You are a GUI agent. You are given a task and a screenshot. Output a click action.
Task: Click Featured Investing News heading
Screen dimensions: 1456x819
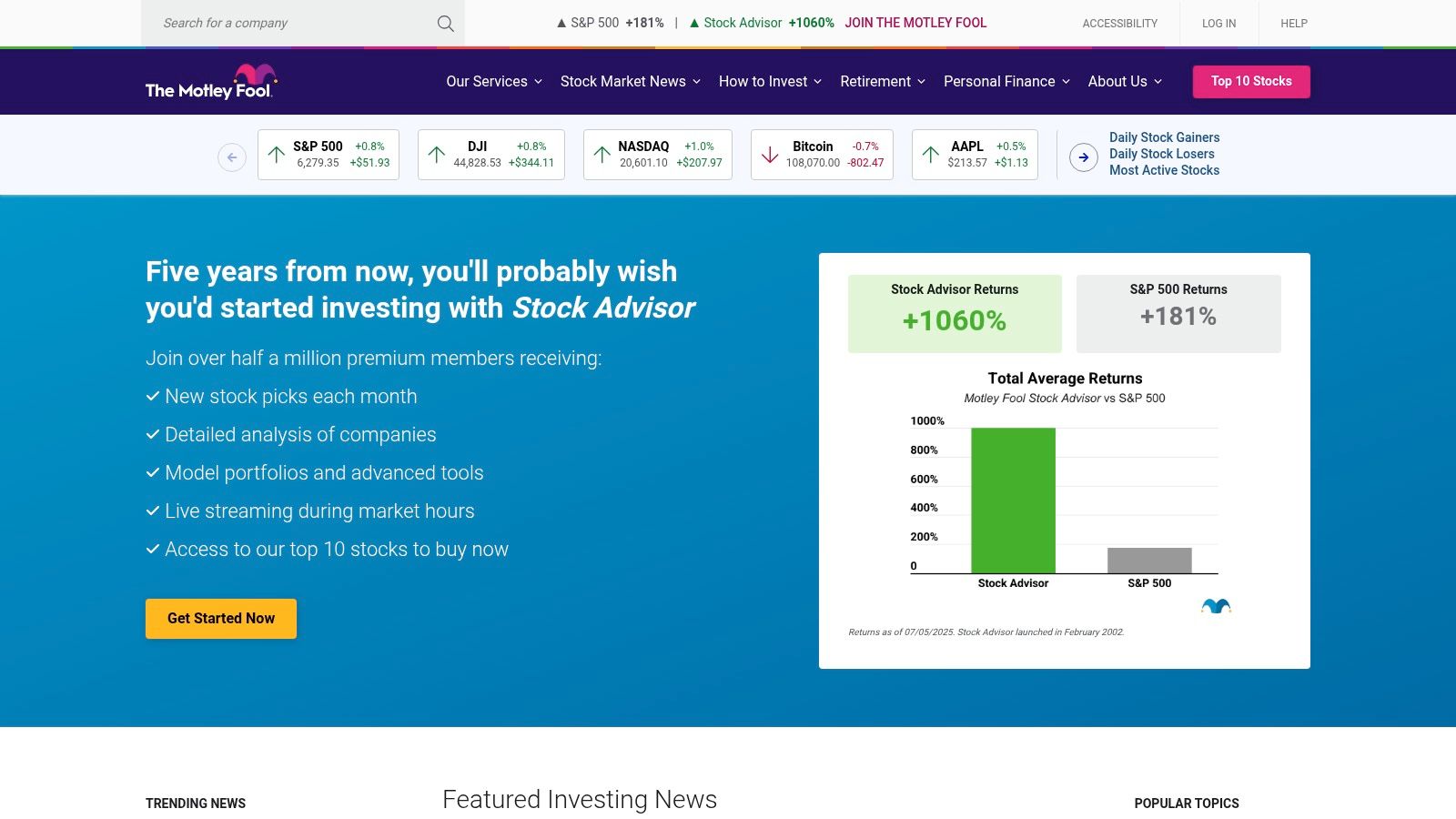(580, 800)
